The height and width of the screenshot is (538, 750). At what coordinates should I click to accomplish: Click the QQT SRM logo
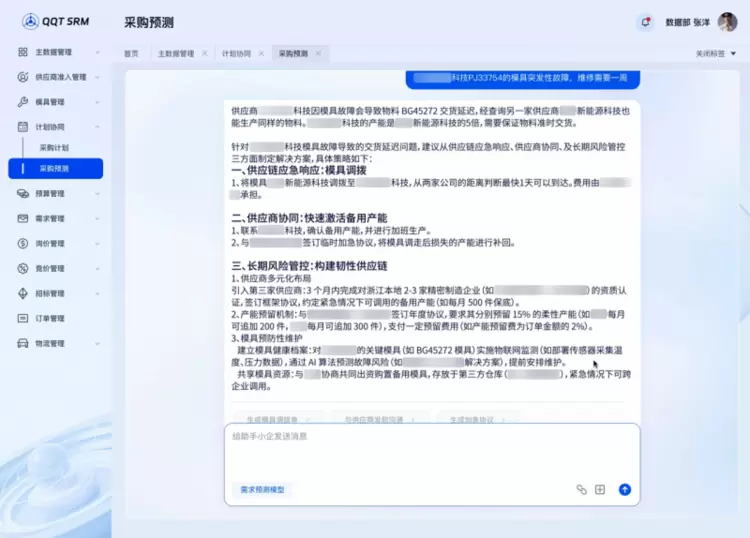60,21
